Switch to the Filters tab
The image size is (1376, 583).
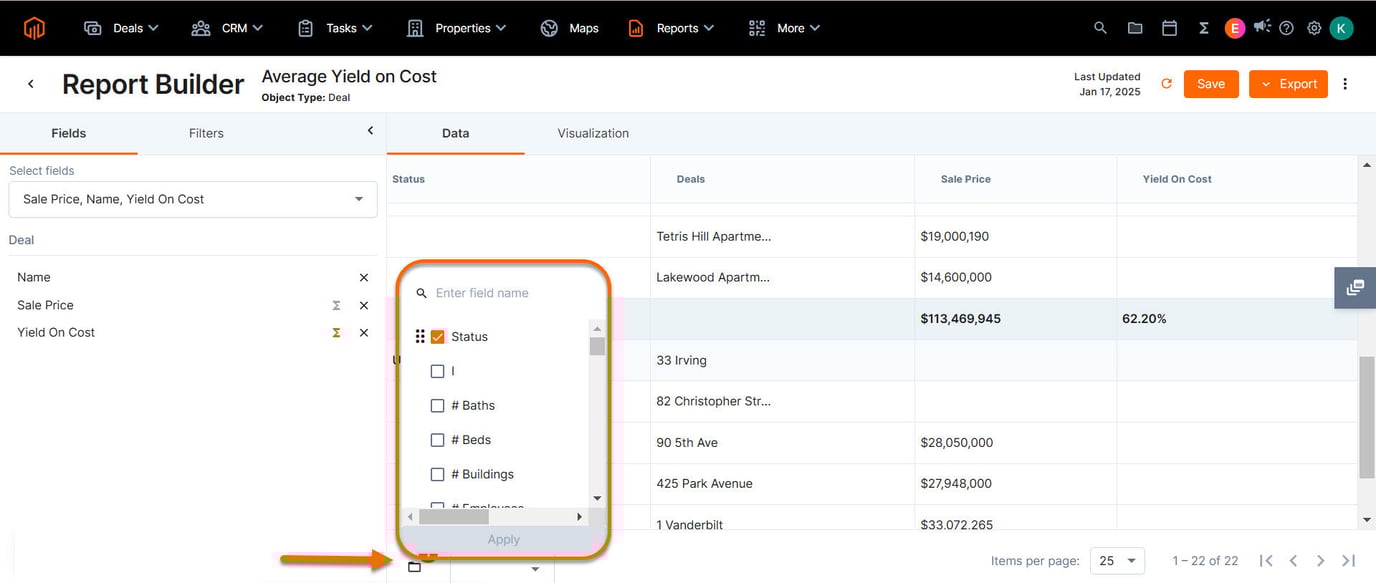point(205,132)
